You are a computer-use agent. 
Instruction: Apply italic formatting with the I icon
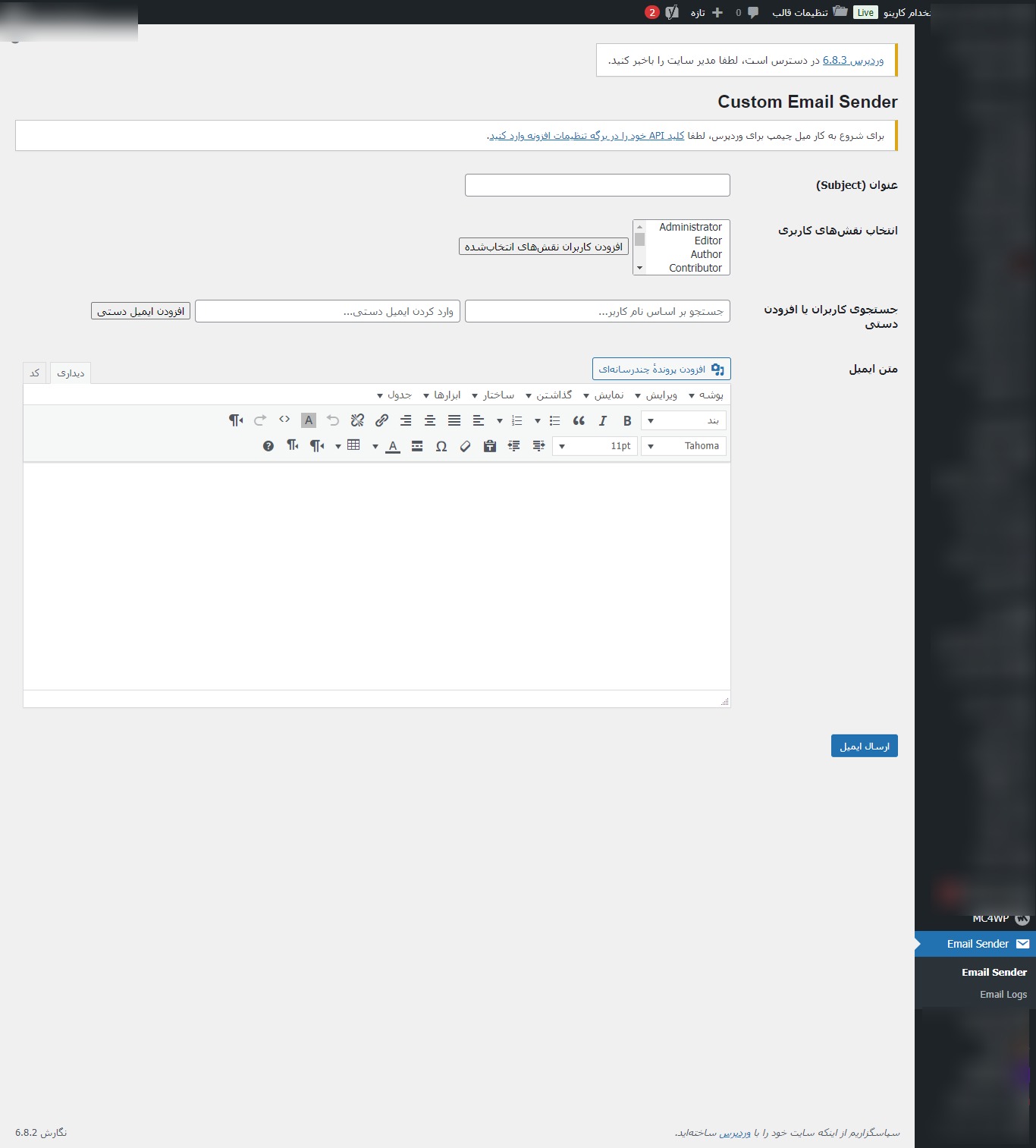point(603,420)
